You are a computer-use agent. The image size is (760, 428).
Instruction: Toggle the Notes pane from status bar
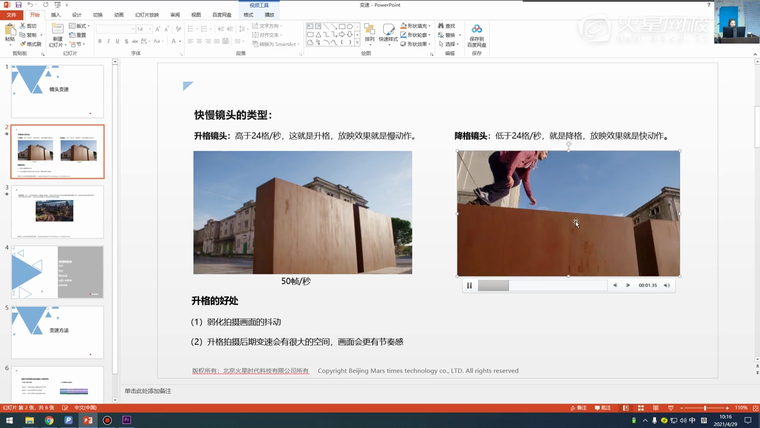pyautogui.click(x=578, y=408)
